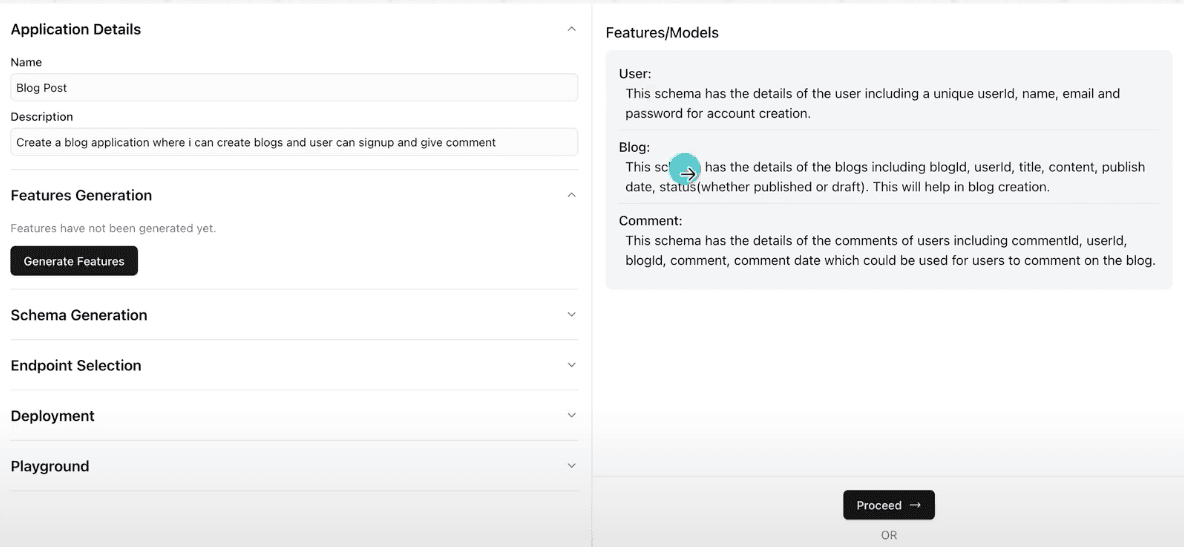Click the Features/Models panel heading

[x=662, y=32]
